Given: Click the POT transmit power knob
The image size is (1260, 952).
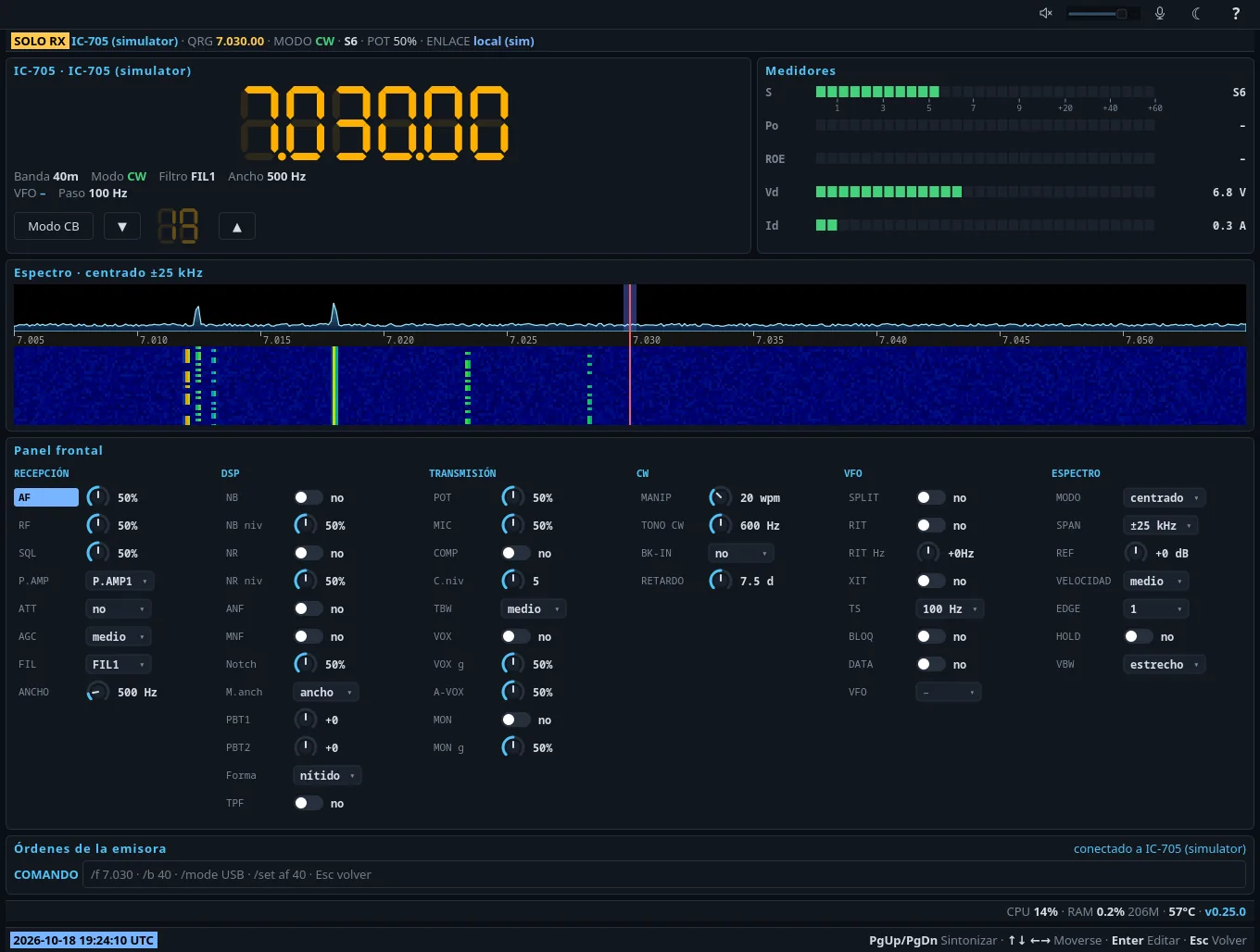Looking at the screenshot, I should [512, 497].
